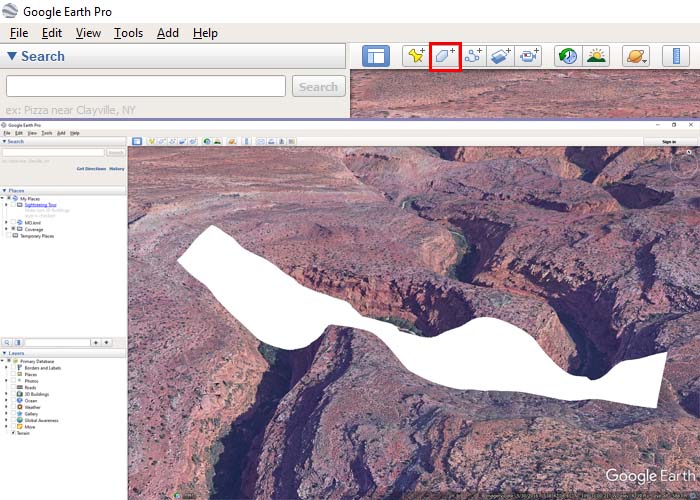Open the View menu in large menu bar
The width and height of the screenshot is (700, 500).
[88, 33]
